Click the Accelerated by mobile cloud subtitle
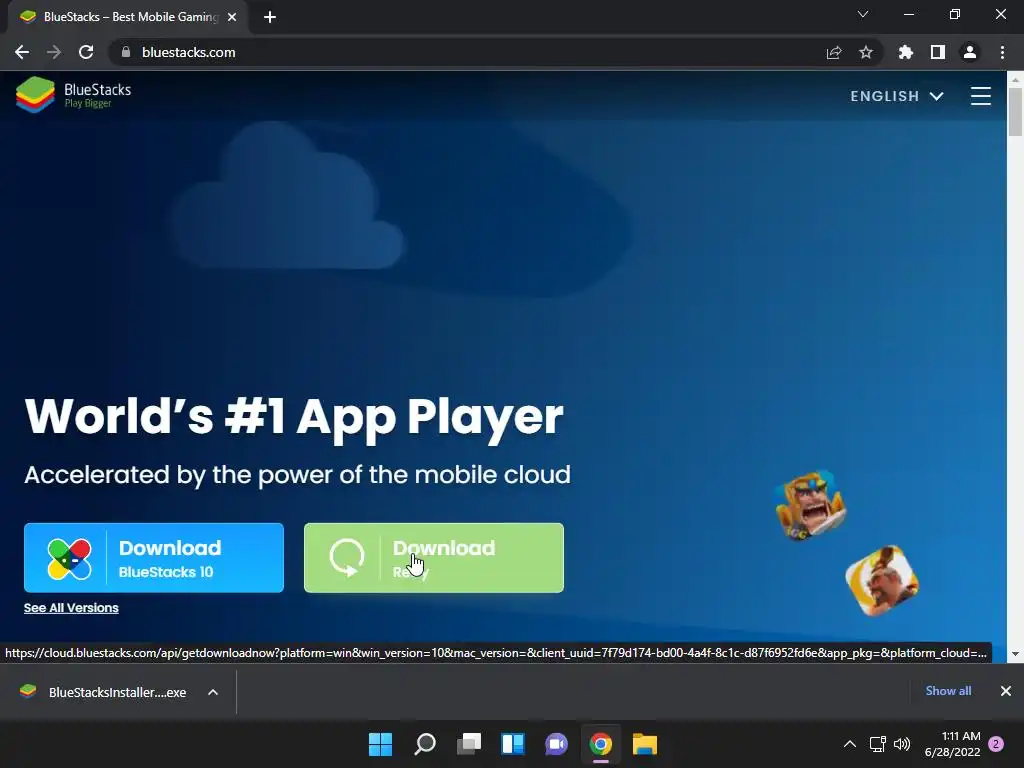 tap(297, 475)
